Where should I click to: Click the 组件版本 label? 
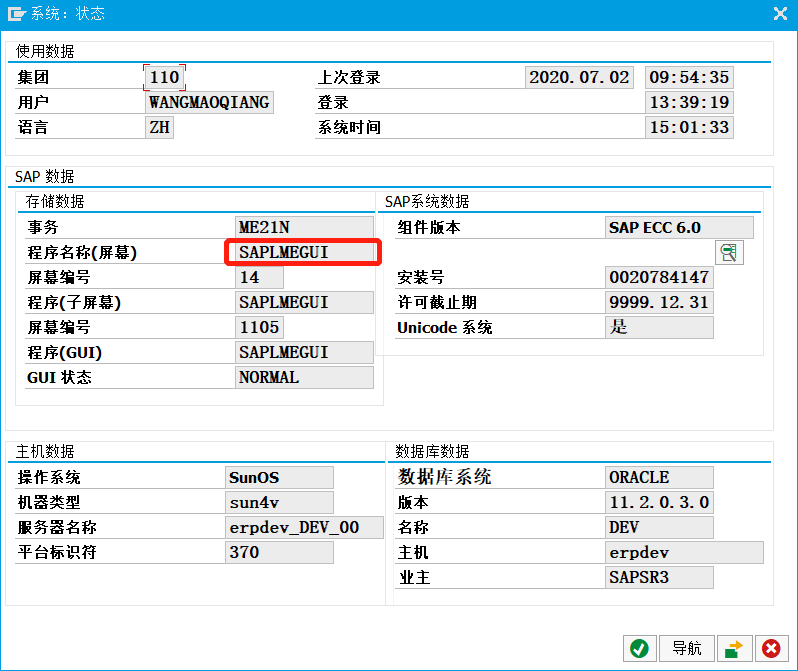(429, 227)
